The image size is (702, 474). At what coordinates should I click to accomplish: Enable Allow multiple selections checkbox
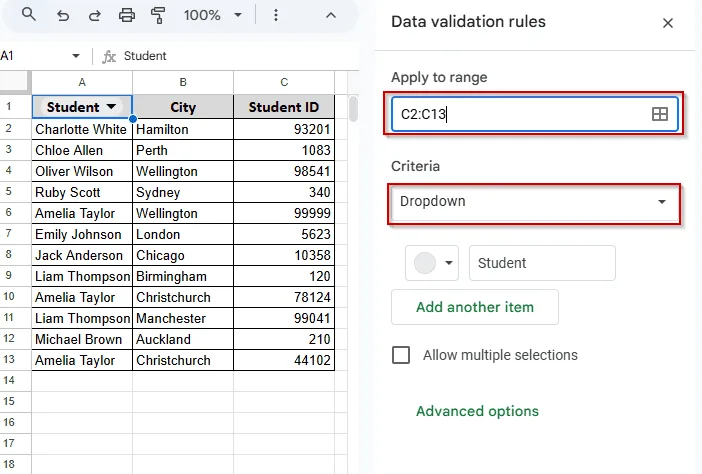(x=401, y=355)
